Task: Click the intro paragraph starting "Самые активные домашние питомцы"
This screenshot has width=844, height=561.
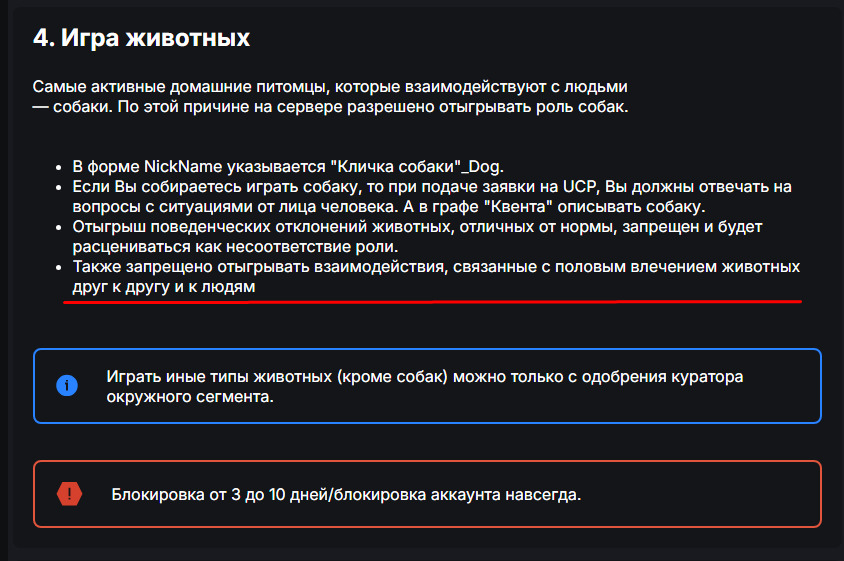Action: 330,97
